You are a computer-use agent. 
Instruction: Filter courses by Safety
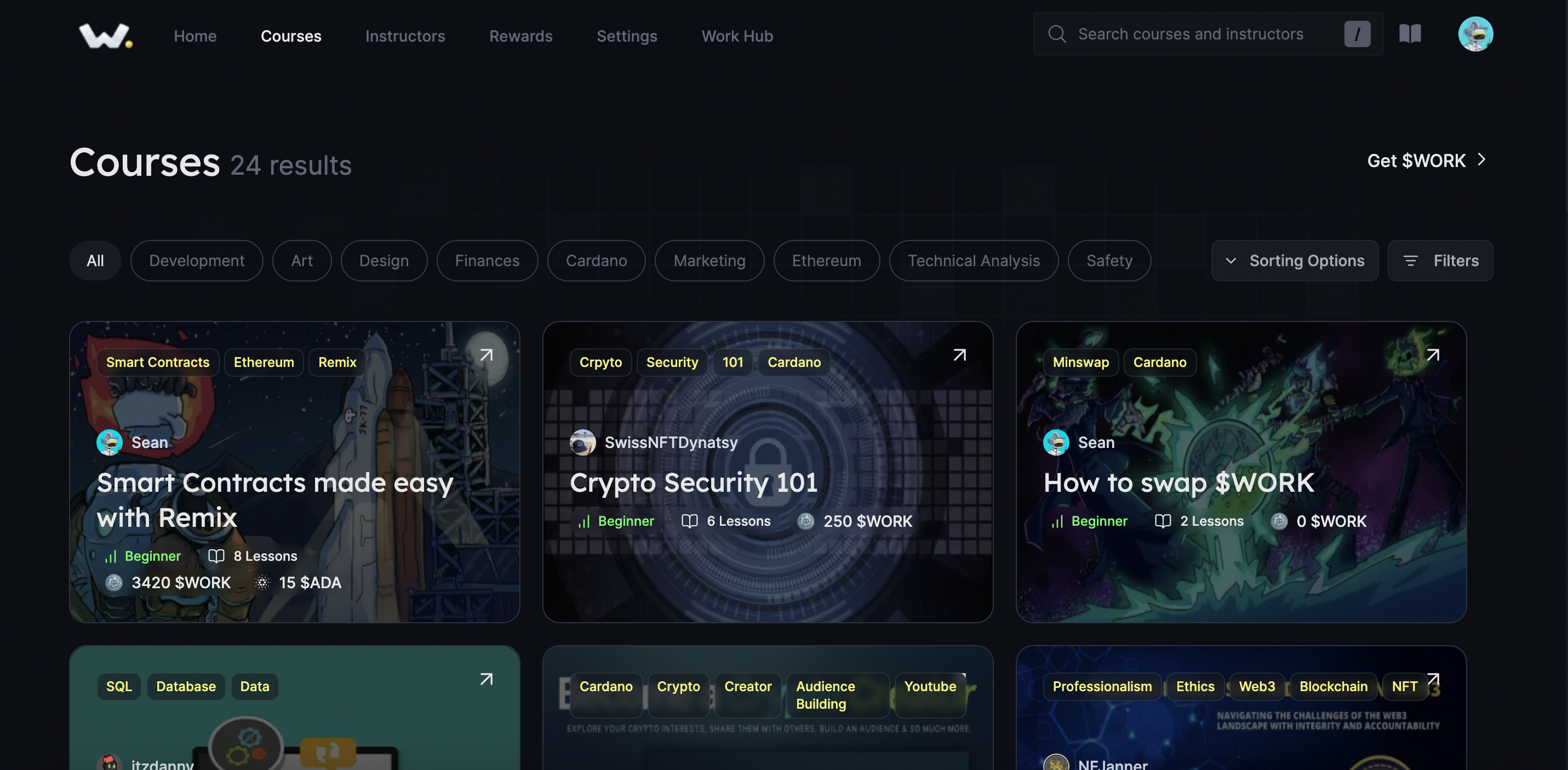[x=1109, y=261]
